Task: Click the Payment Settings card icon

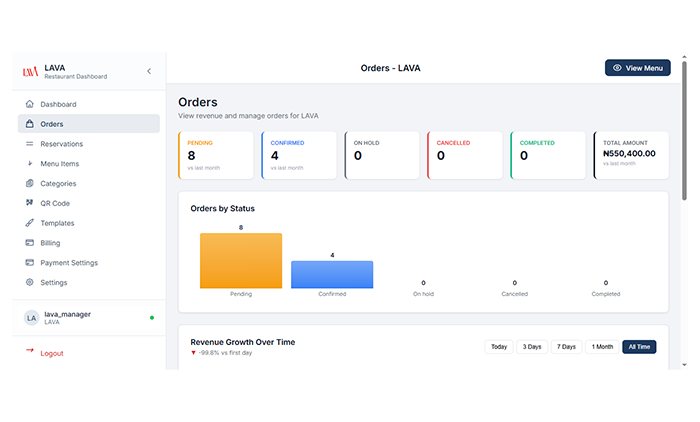Action: click(29, 262)
